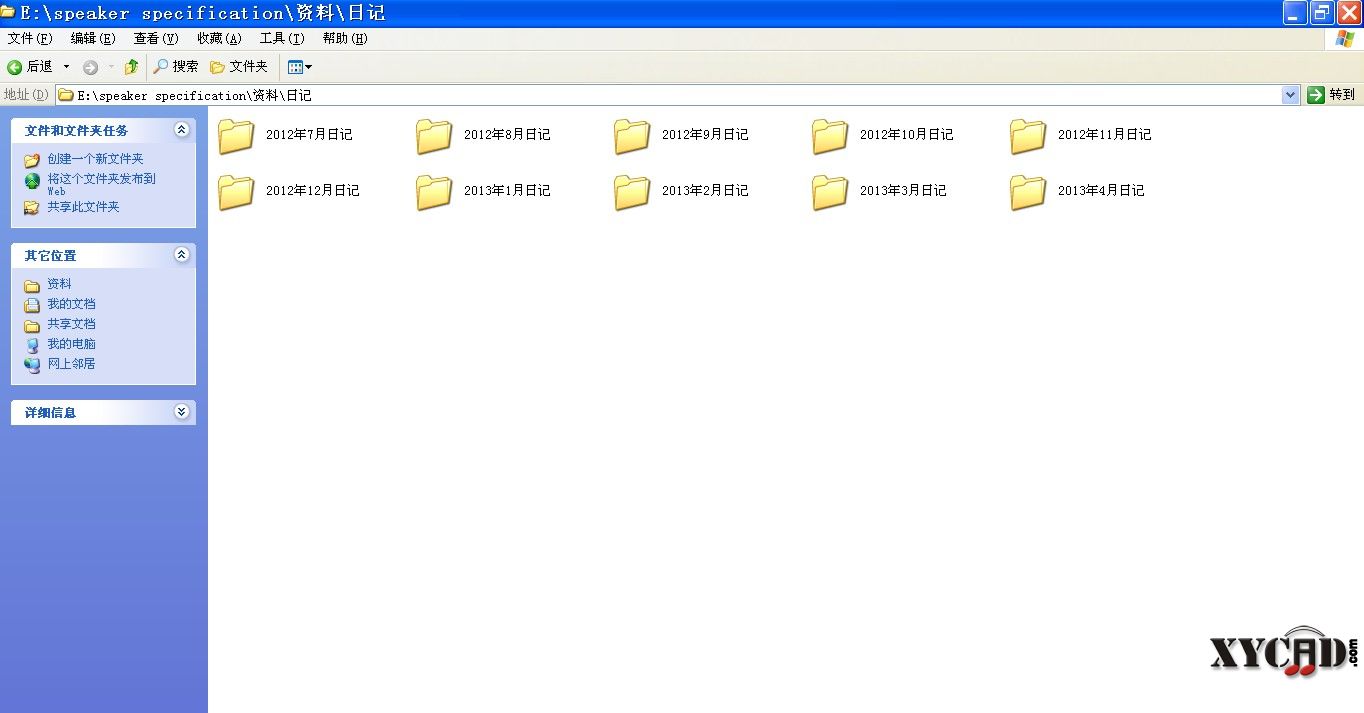Select the 2012年9月日记 folder icon

pos(633,136)
